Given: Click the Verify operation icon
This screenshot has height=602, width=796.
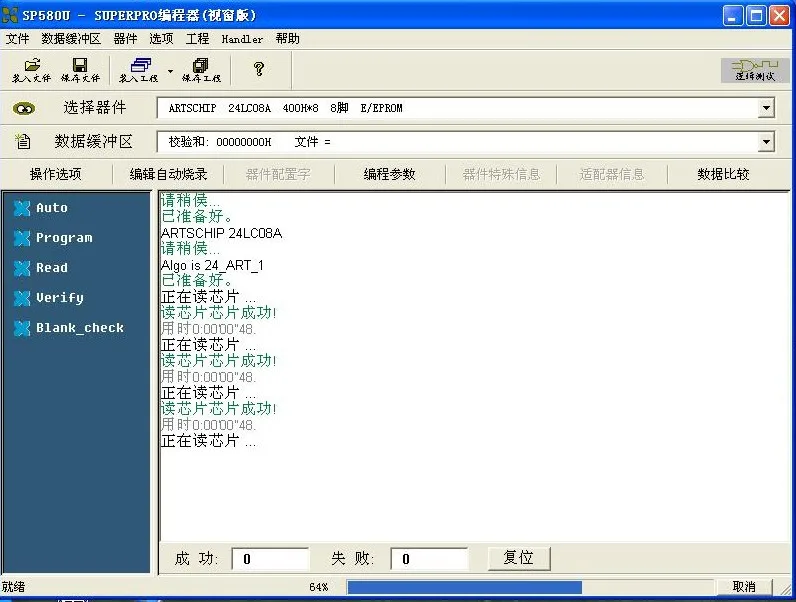Looking at the screenshot, I should [x=22, y=298].
